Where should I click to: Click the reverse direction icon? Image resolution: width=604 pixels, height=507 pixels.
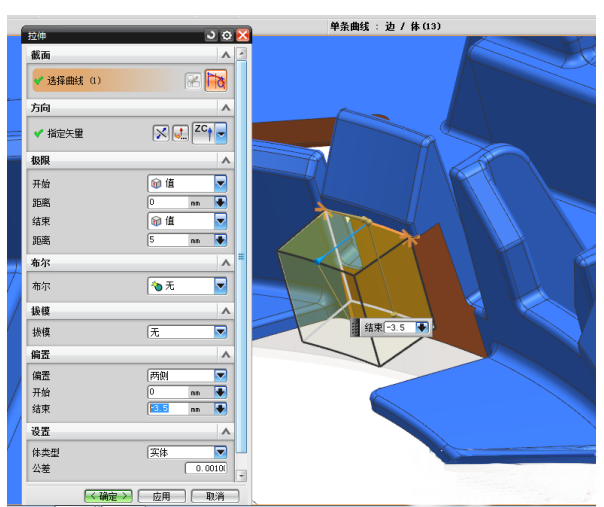[160, 133]
